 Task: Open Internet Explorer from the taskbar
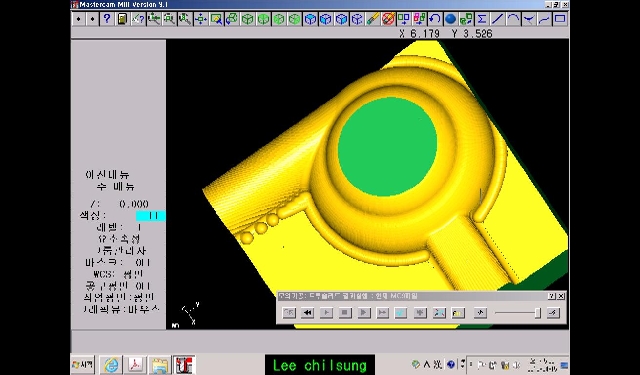point(111,365)
